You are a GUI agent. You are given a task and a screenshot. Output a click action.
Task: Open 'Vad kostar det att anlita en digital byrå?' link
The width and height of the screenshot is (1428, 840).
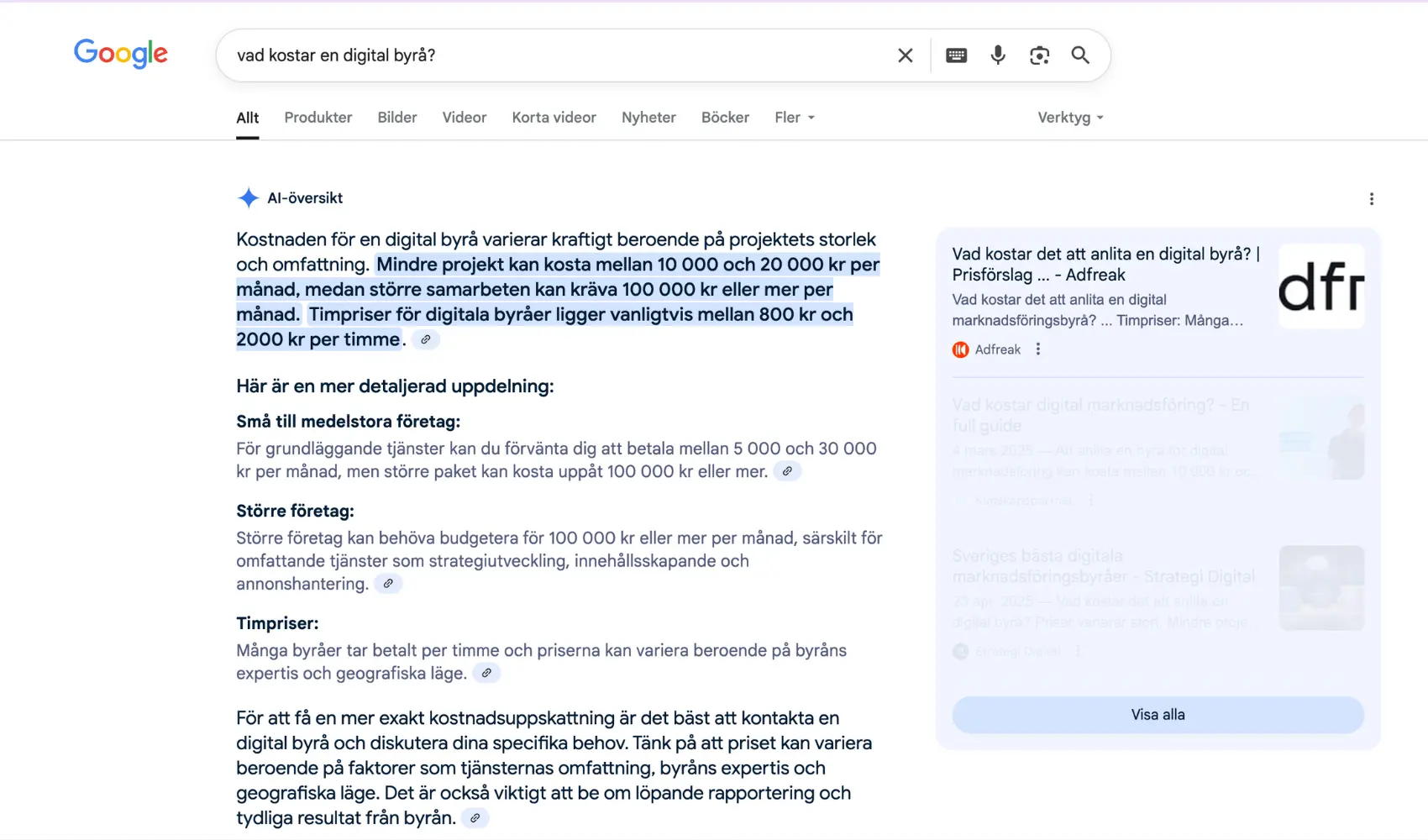1106,264
